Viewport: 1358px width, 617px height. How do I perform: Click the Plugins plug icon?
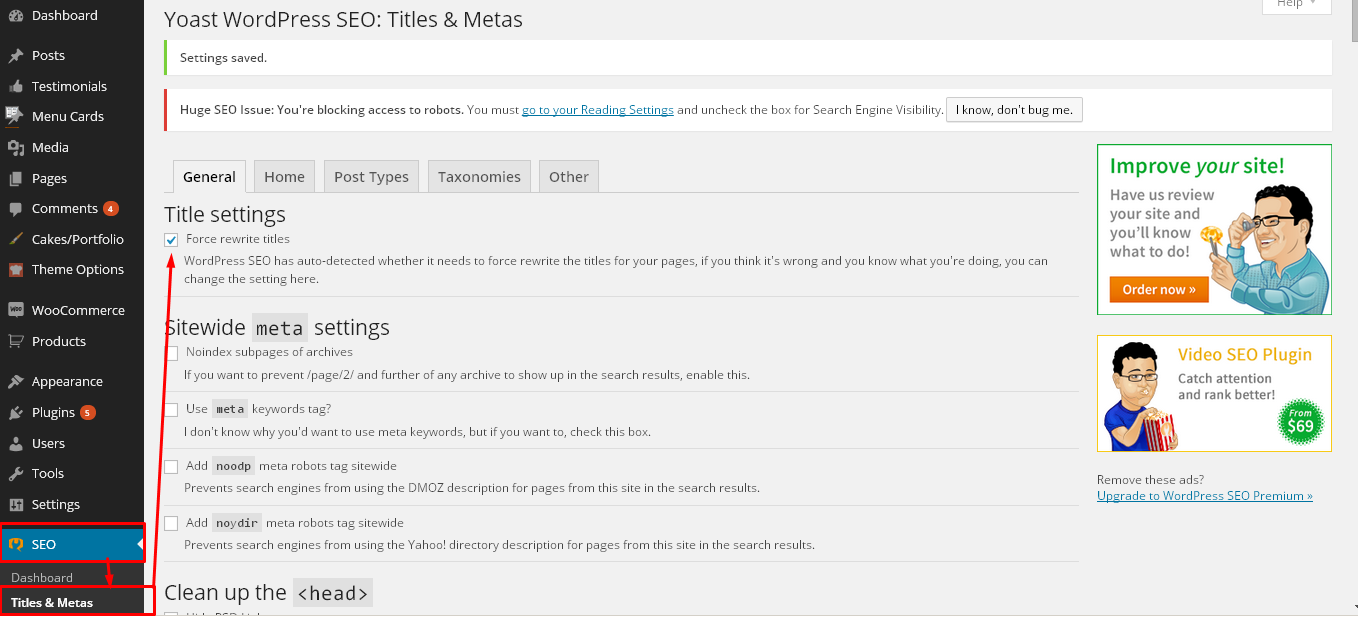pos(15,413)
